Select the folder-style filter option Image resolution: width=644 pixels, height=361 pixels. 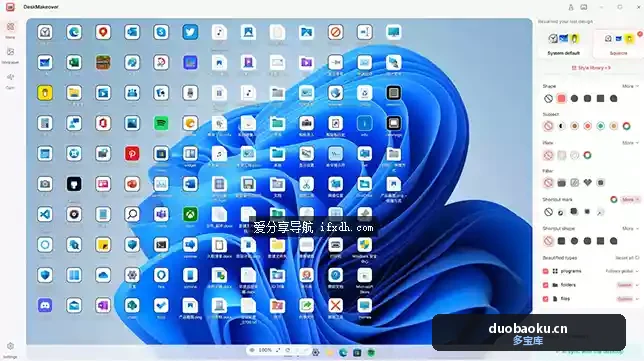[x=561, y=183]
